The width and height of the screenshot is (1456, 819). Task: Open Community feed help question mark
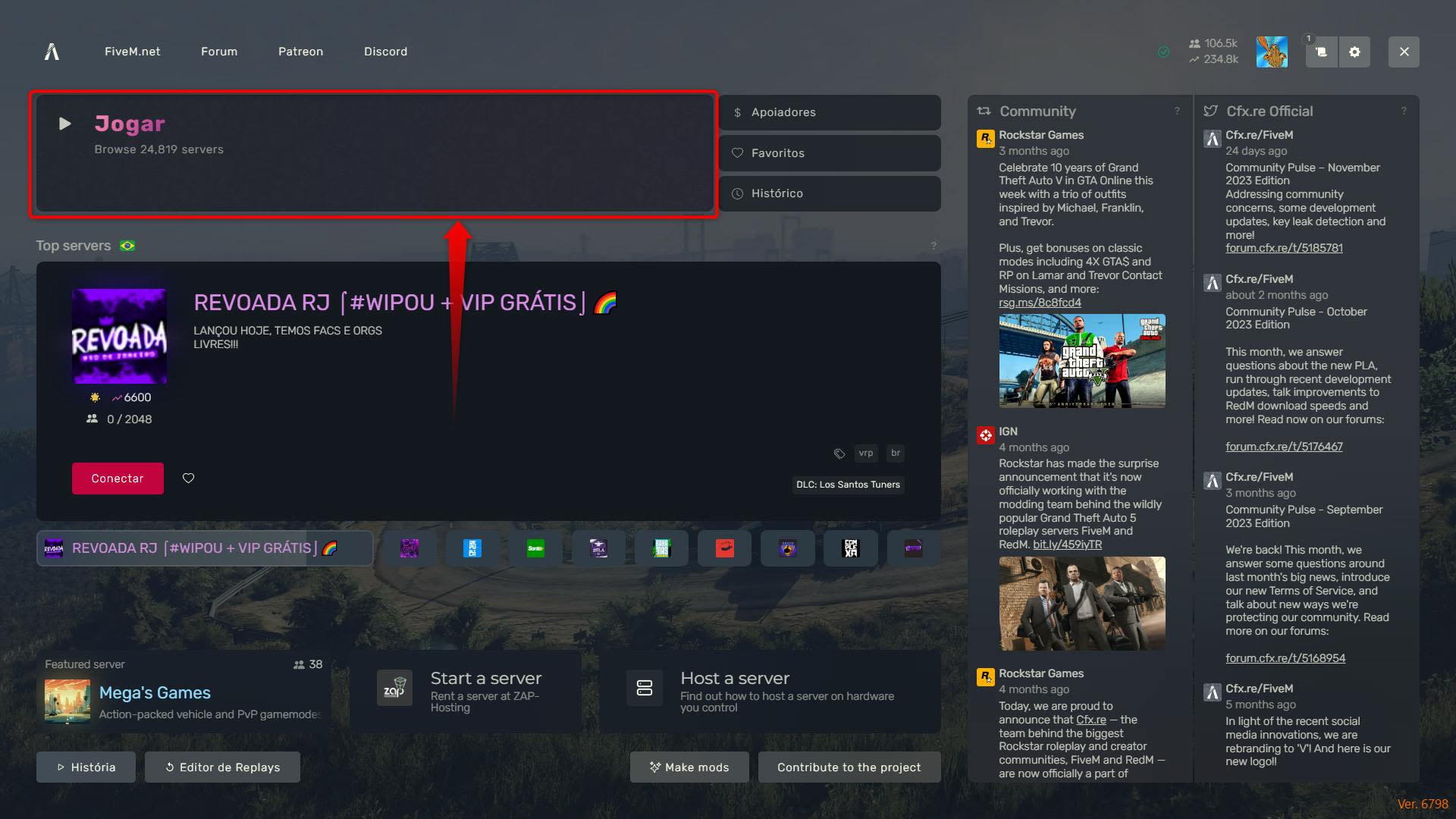point(1177,111)
